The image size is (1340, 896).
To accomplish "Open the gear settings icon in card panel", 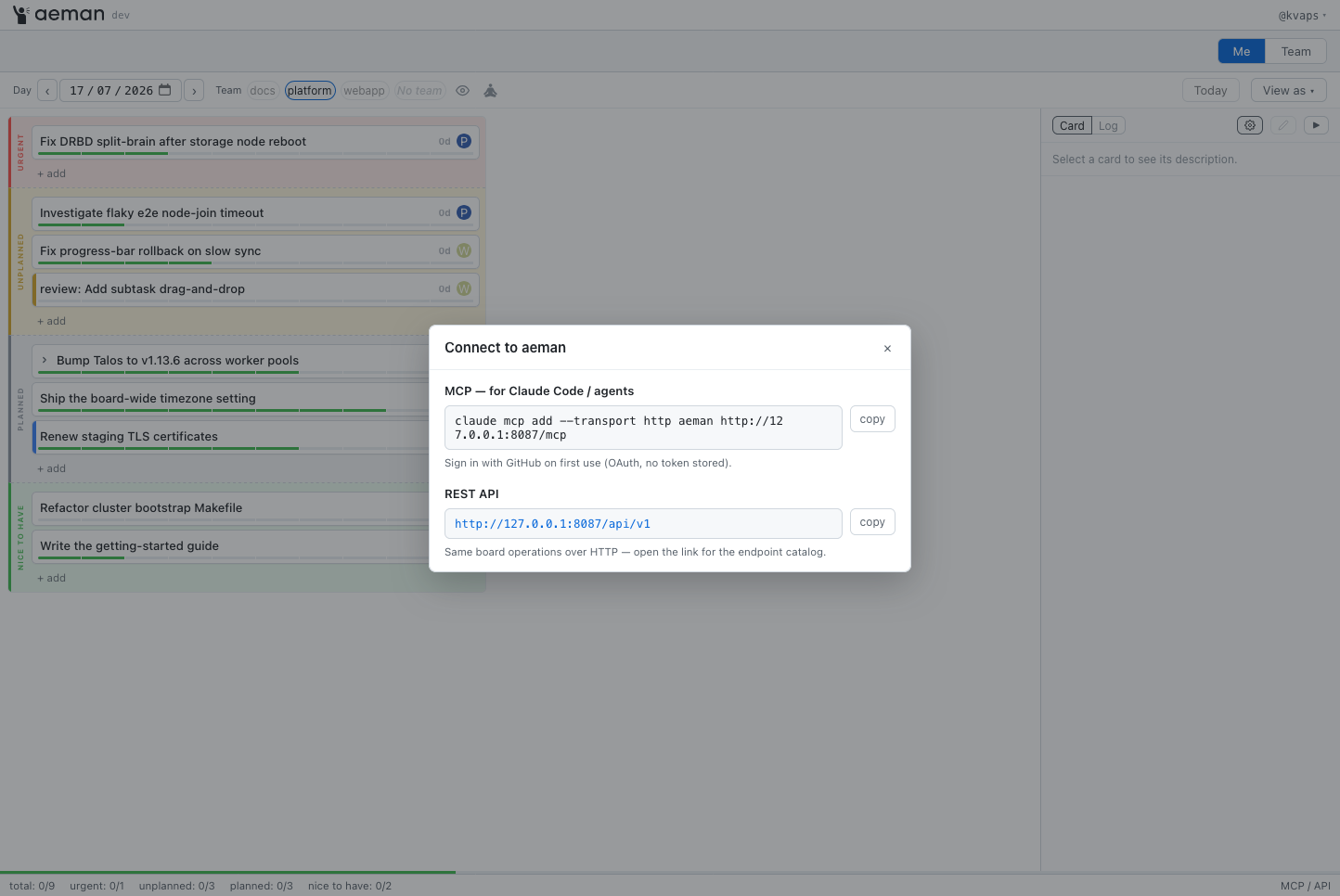I will coord(1250,125).
